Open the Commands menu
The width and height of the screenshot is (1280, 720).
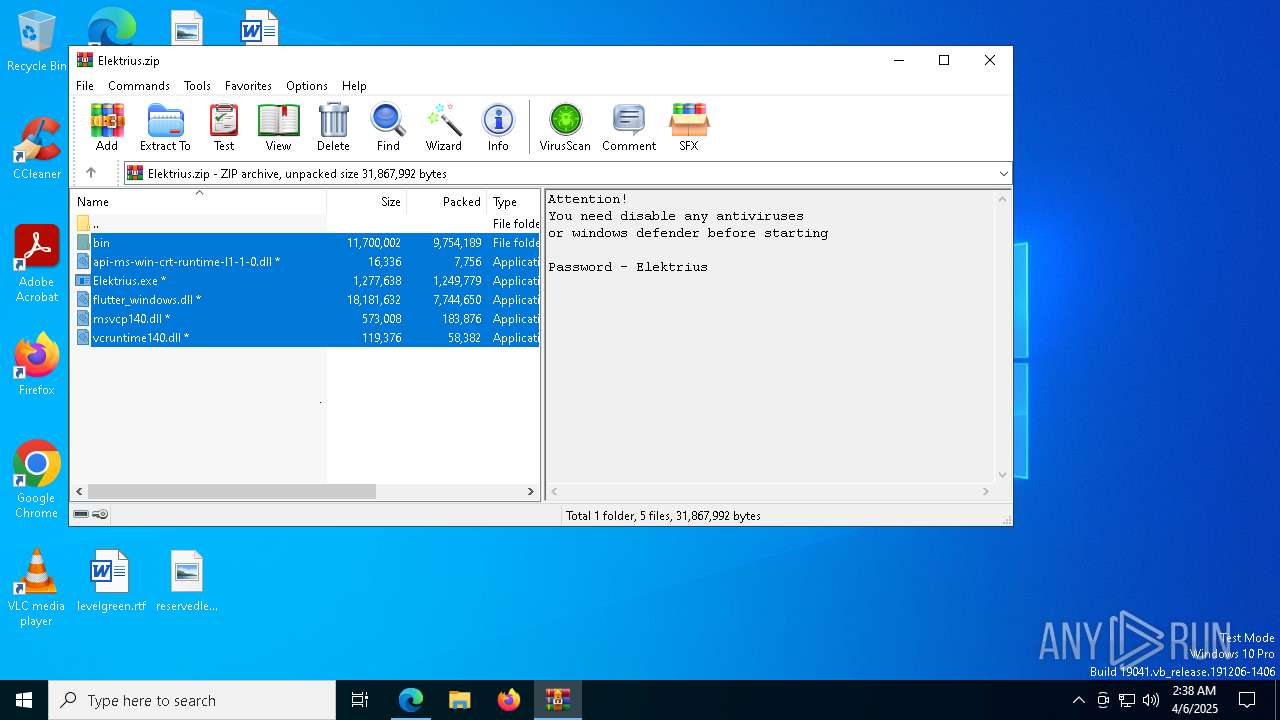[x=139, y=86]
